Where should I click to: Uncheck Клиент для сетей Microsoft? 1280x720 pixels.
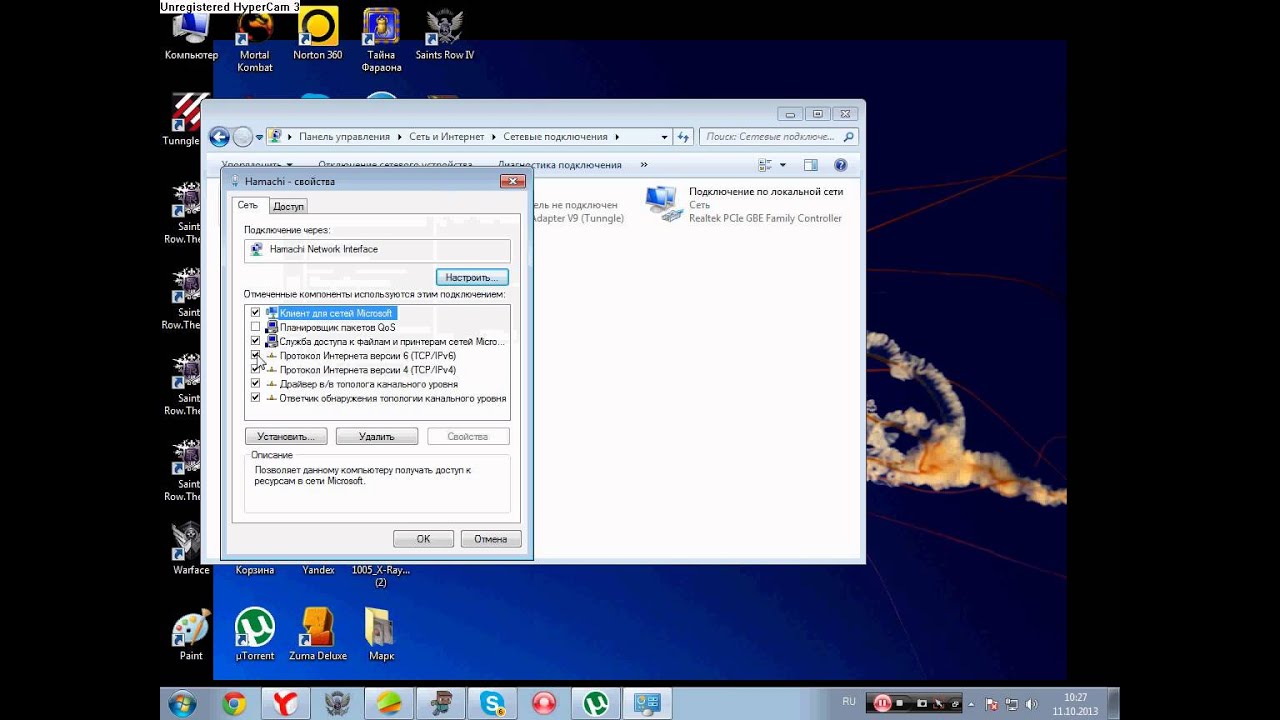255,313
